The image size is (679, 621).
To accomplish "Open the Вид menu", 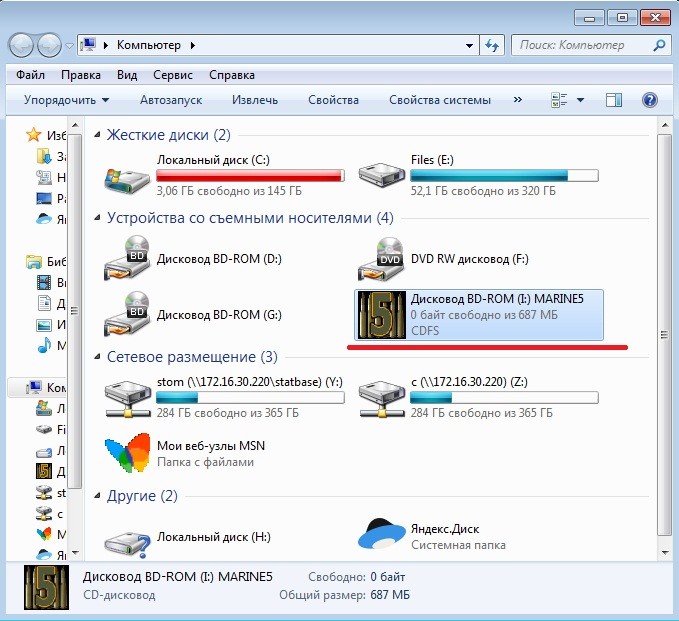I will click(x=127, y=75).
